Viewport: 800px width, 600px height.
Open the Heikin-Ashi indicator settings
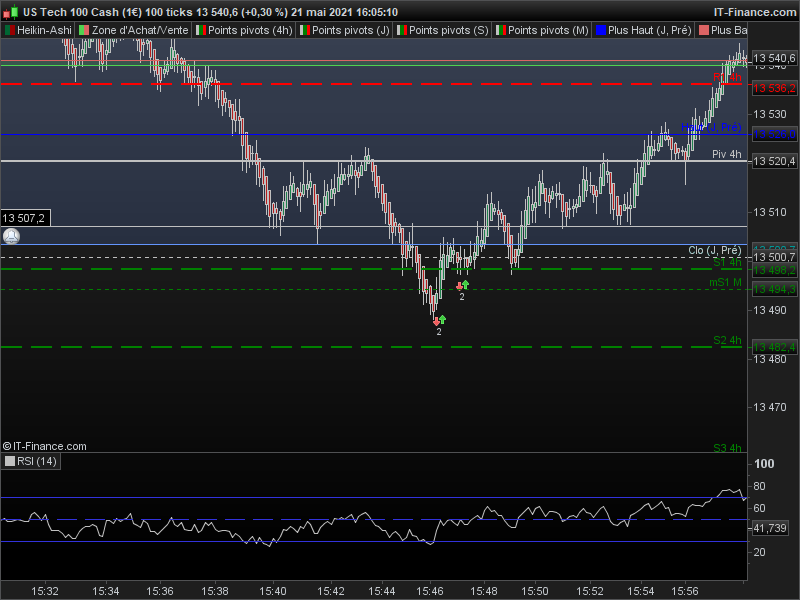[38, 30]
